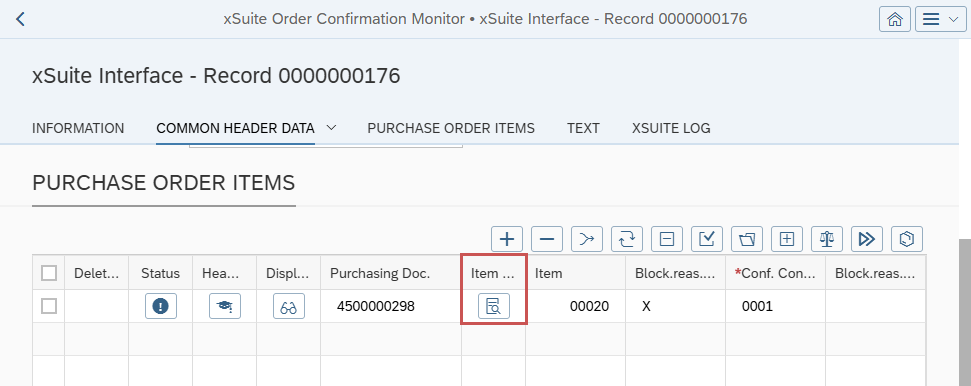This screenshot has width=971, height=386.
Task: Click the Block.reas.... header beside Item column
Action: click(x=676, y=273)
